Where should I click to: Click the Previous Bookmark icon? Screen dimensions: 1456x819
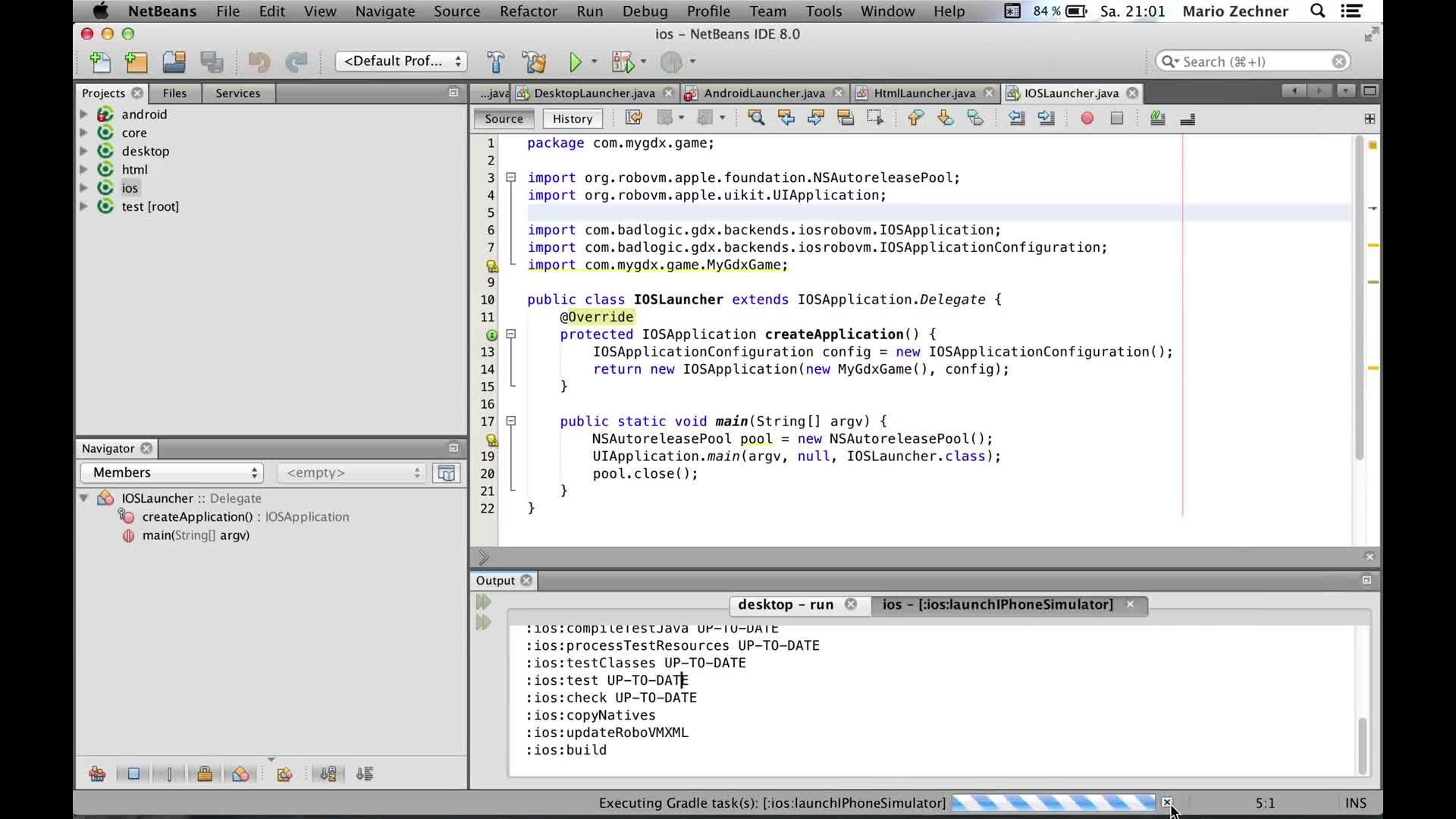[x=915, y=118]
